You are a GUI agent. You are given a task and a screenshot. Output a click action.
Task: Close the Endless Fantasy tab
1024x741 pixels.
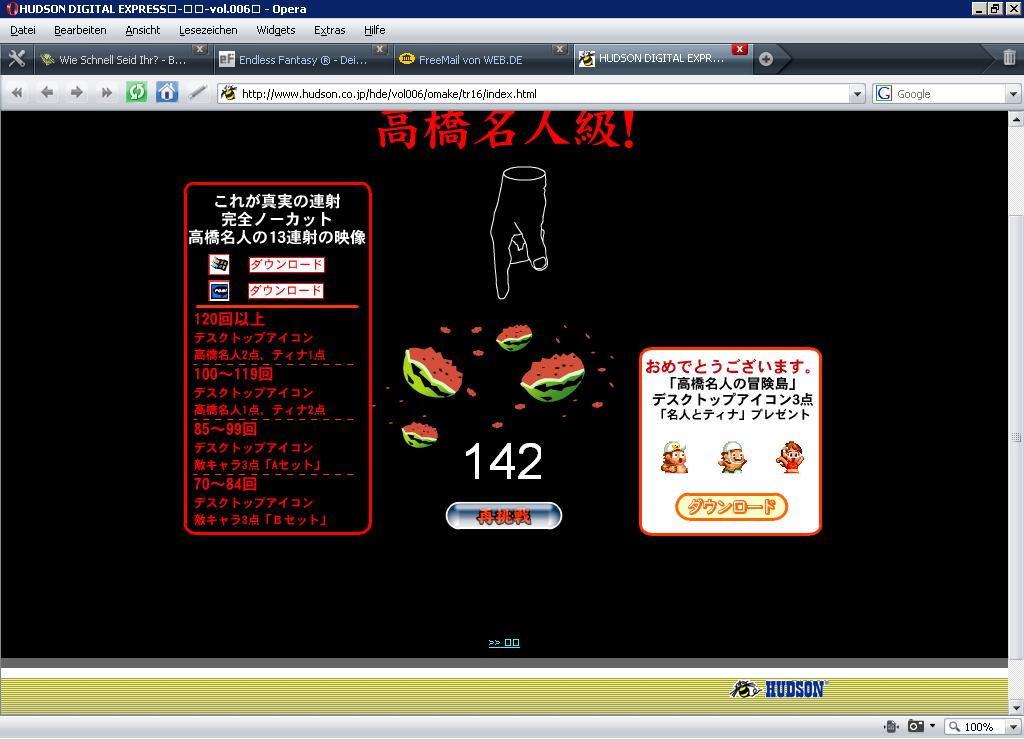[x=379, y=49]
